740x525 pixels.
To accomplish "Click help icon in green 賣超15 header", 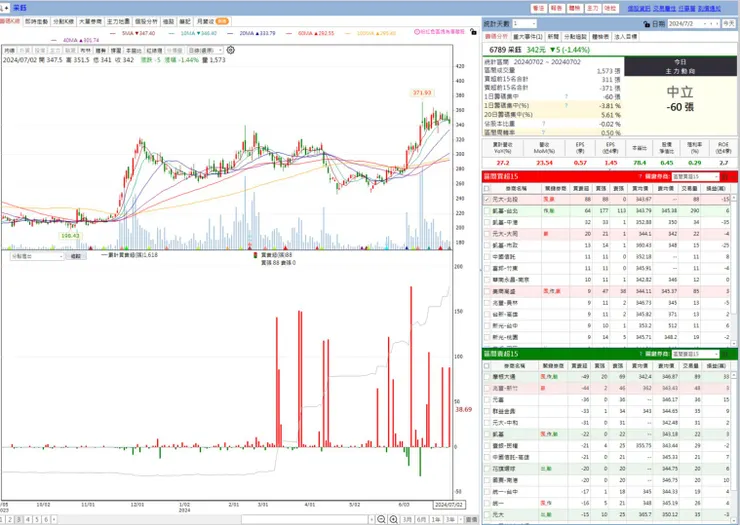I will pos(640,354).
